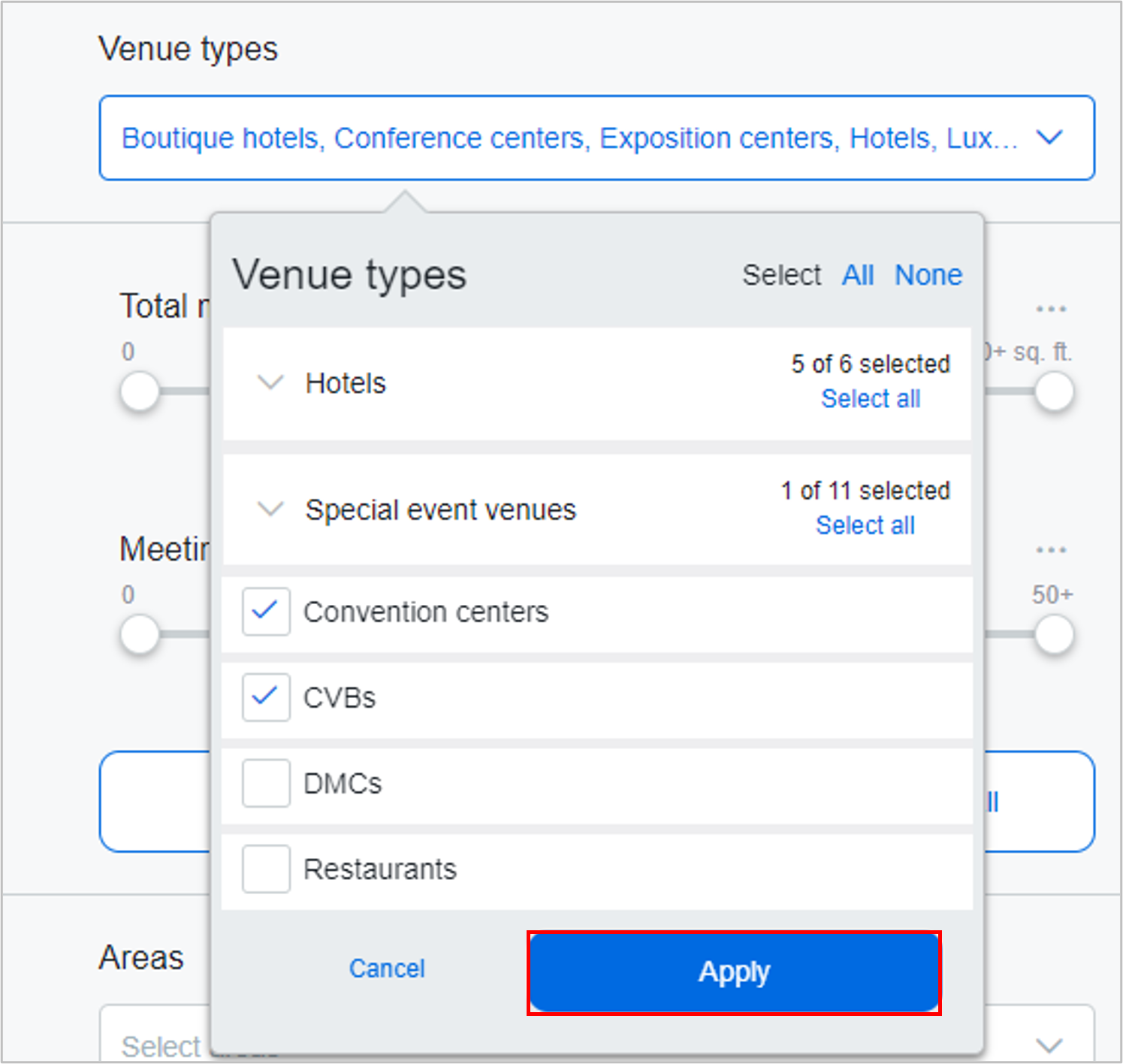Uncheck the Convention centers checkbox
Image resolution: width=1123 pixels, height=1064 pixels.
[266, 612]
